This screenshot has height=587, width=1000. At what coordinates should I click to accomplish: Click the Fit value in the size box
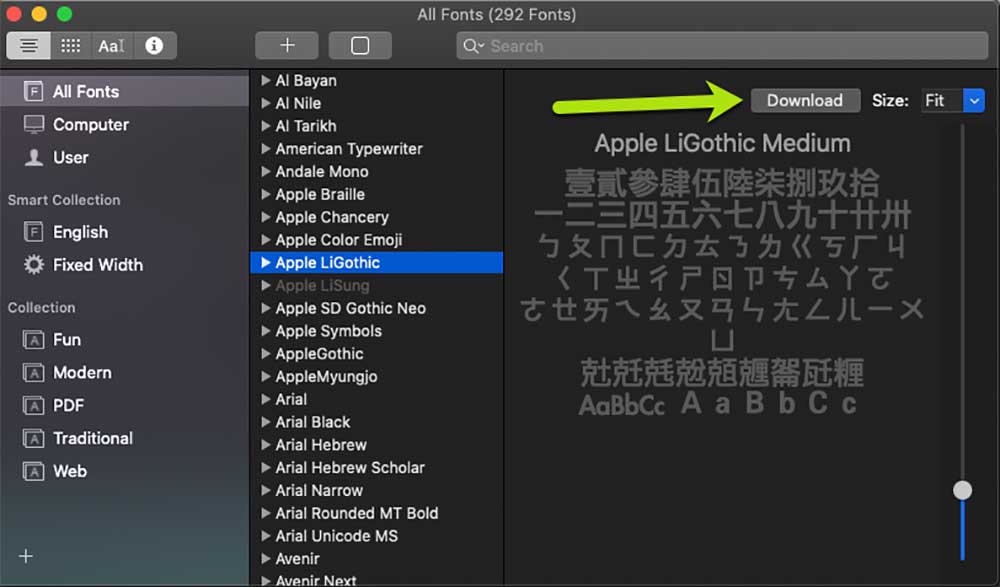coord(934,100)
